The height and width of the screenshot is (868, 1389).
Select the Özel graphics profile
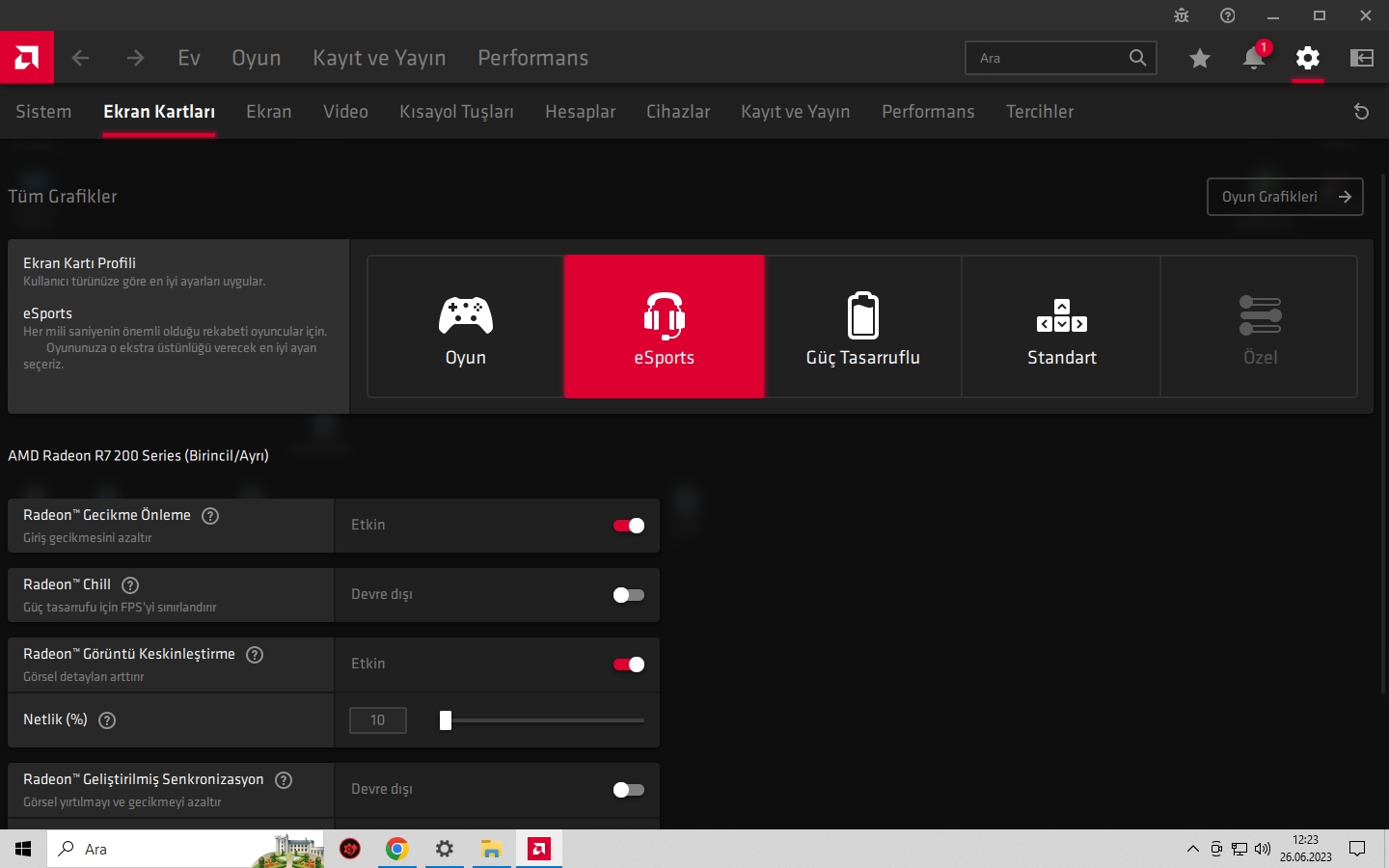[x=1260, y=326]
